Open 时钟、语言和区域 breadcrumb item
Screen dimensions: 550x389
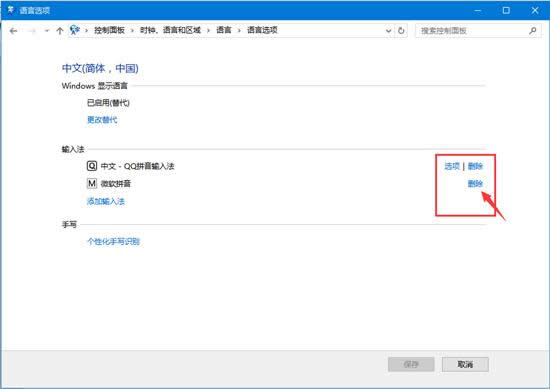tap(170, 30)
